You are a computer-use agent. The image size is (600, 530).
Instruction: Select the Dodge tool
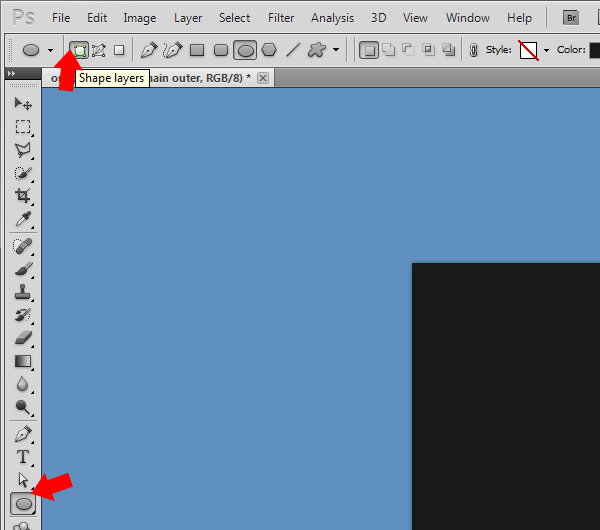[x=23, y=407]
